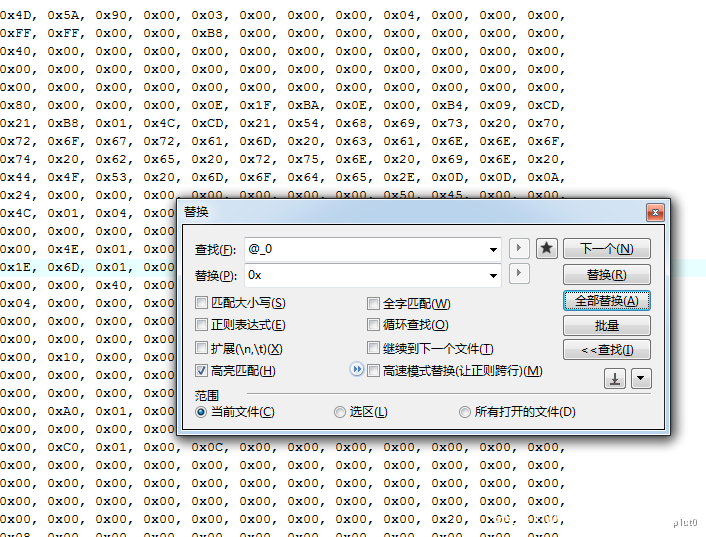Screen dimensions: 706x537
Task: Enable 循环查找 option
Action: [x=374, y=325]
